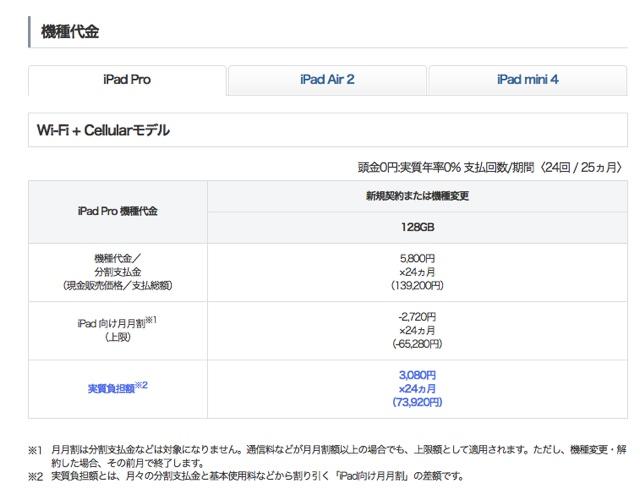Click the (-65,280円) total discount

[417, 344]
